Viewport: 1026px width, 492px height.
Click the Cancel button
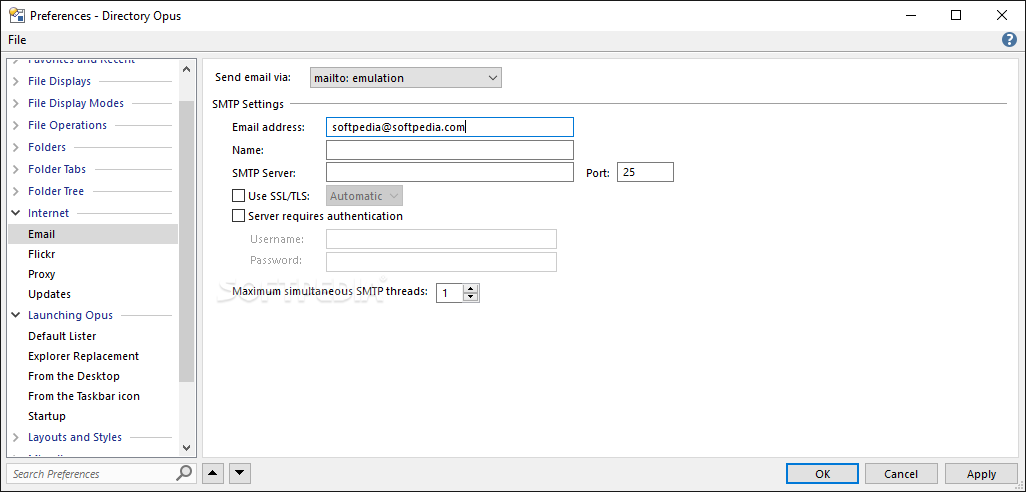pyautogui.click(x=901, y=474)
